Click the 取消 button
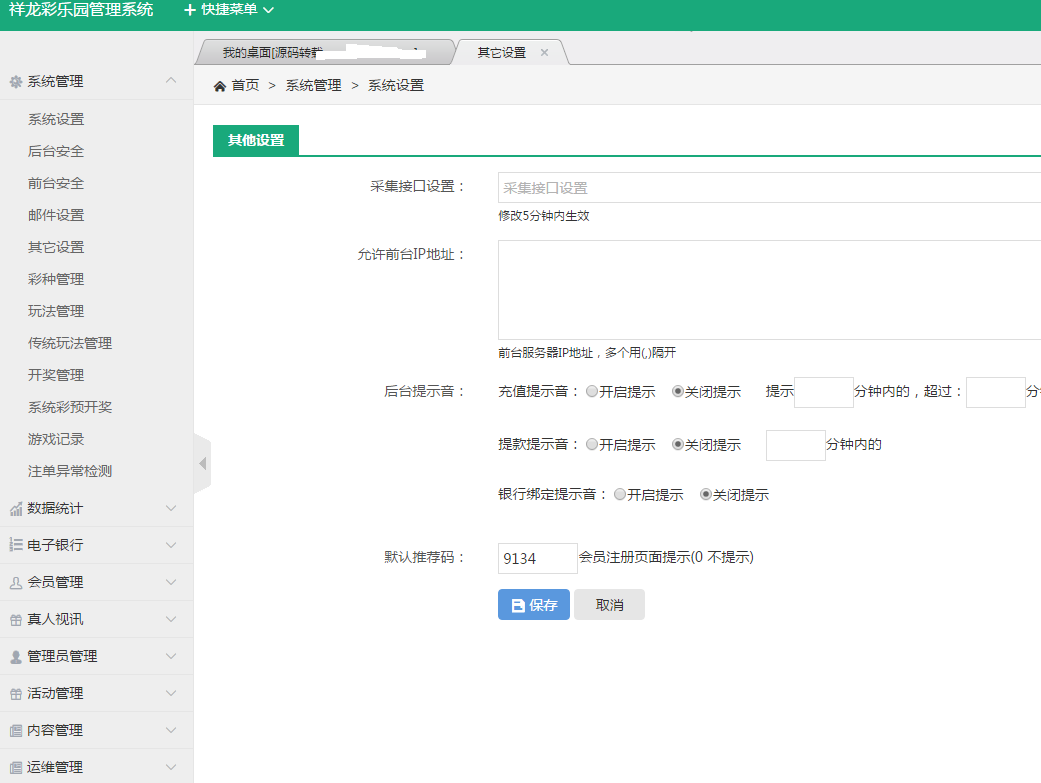This screenshot has height=783, width=1041. pos(608,604)
